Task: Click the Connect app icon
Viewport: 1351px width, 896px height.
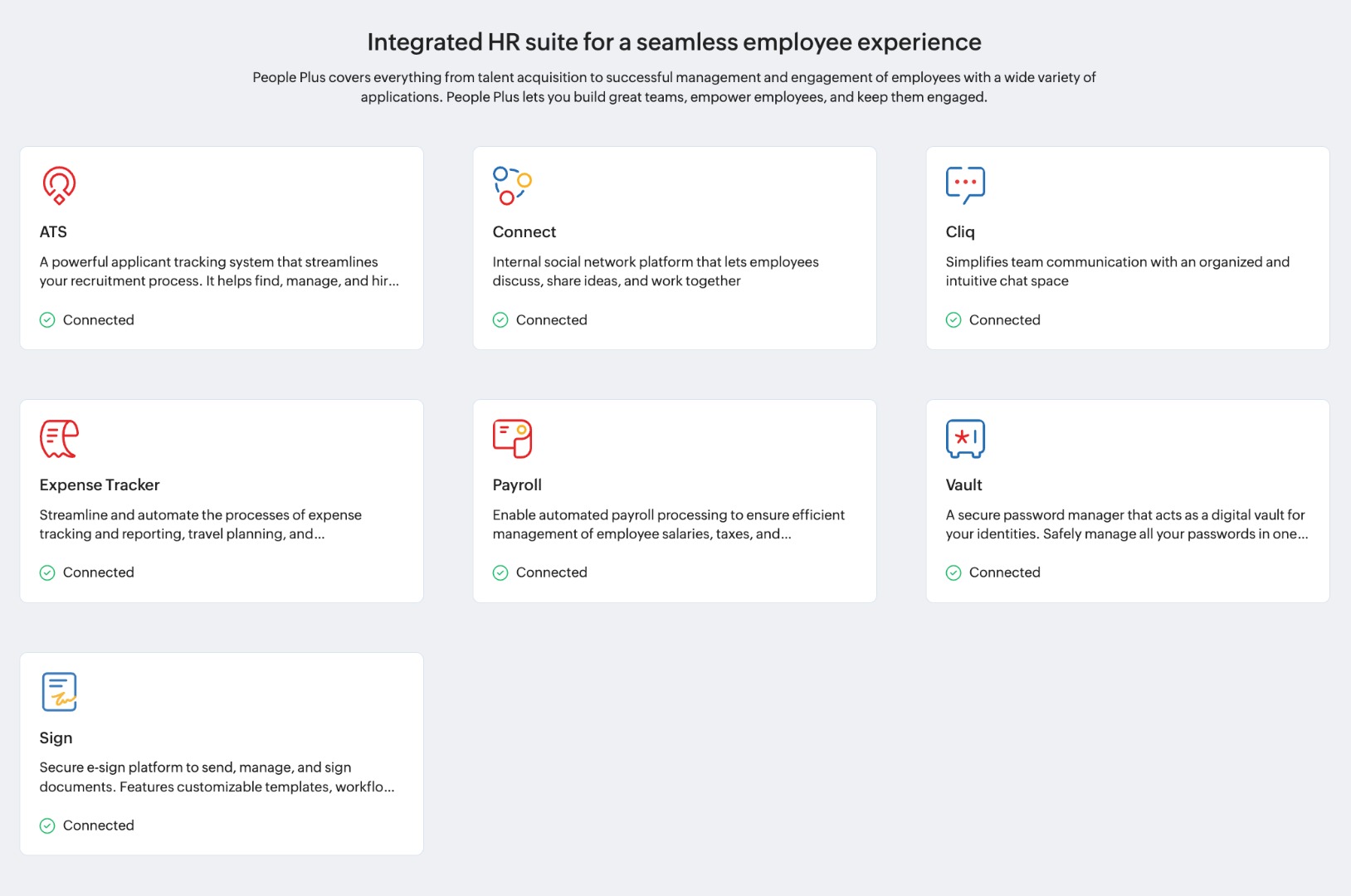Action: pyautogui.click(x=512, y=185)
